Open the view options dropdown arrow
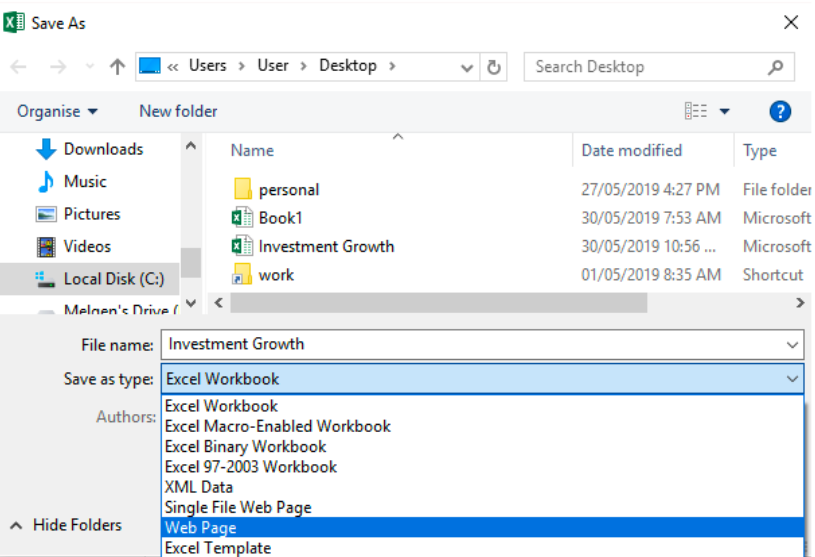 pyautogui.click(x=724, y=111)
